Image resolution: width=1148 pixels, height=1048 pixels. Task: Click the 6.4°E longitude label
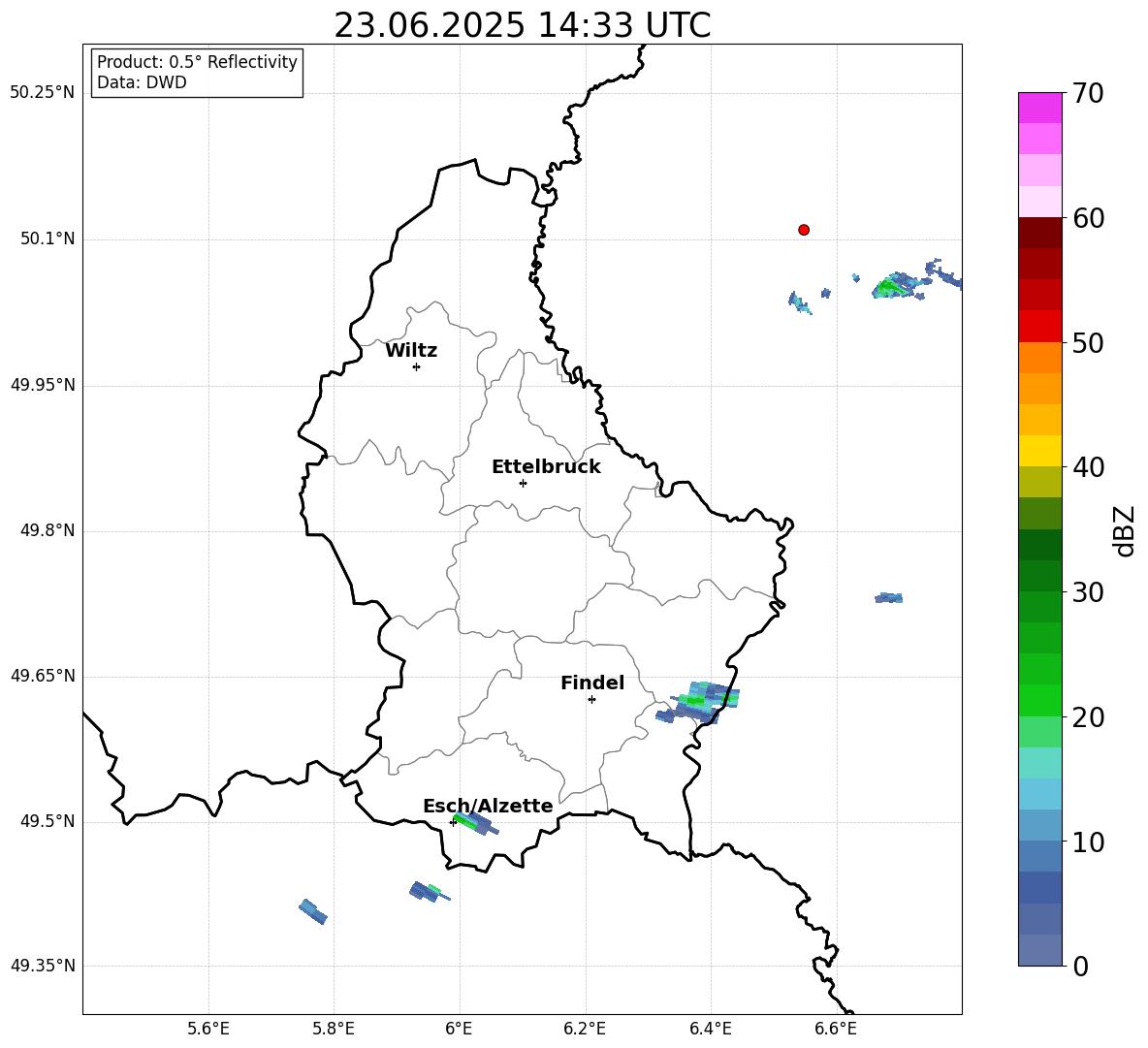coord(710,1029)
